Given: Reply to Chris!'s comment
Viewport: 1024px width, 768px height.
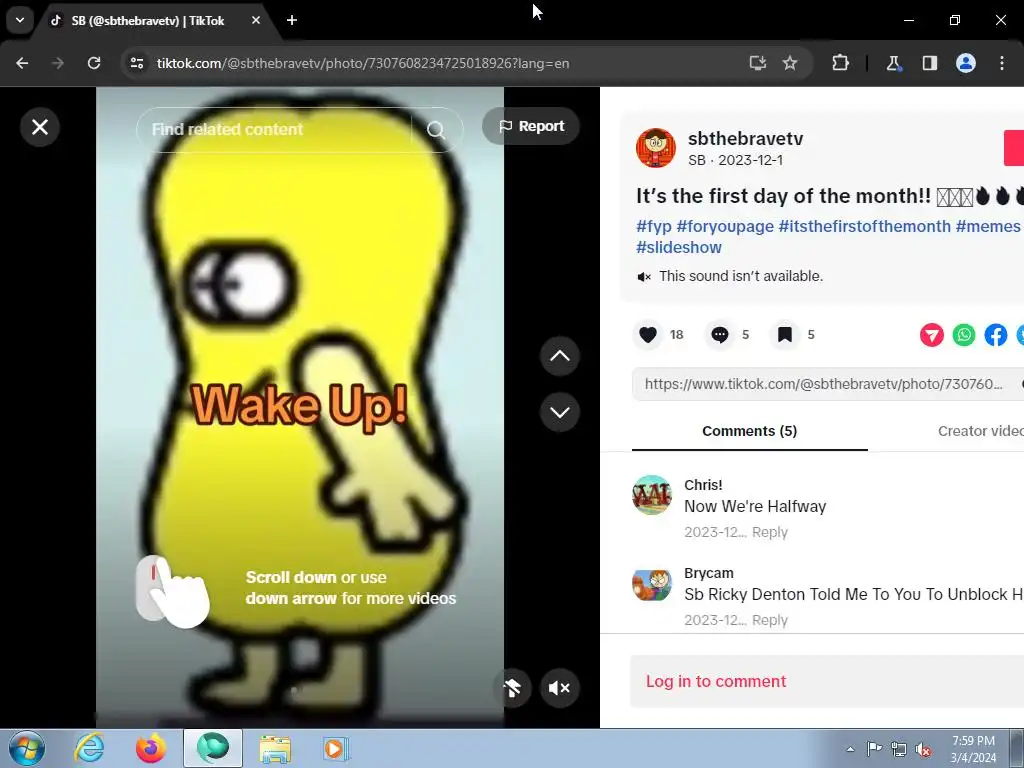Looking at the screenshot, I should pos(769,532).
